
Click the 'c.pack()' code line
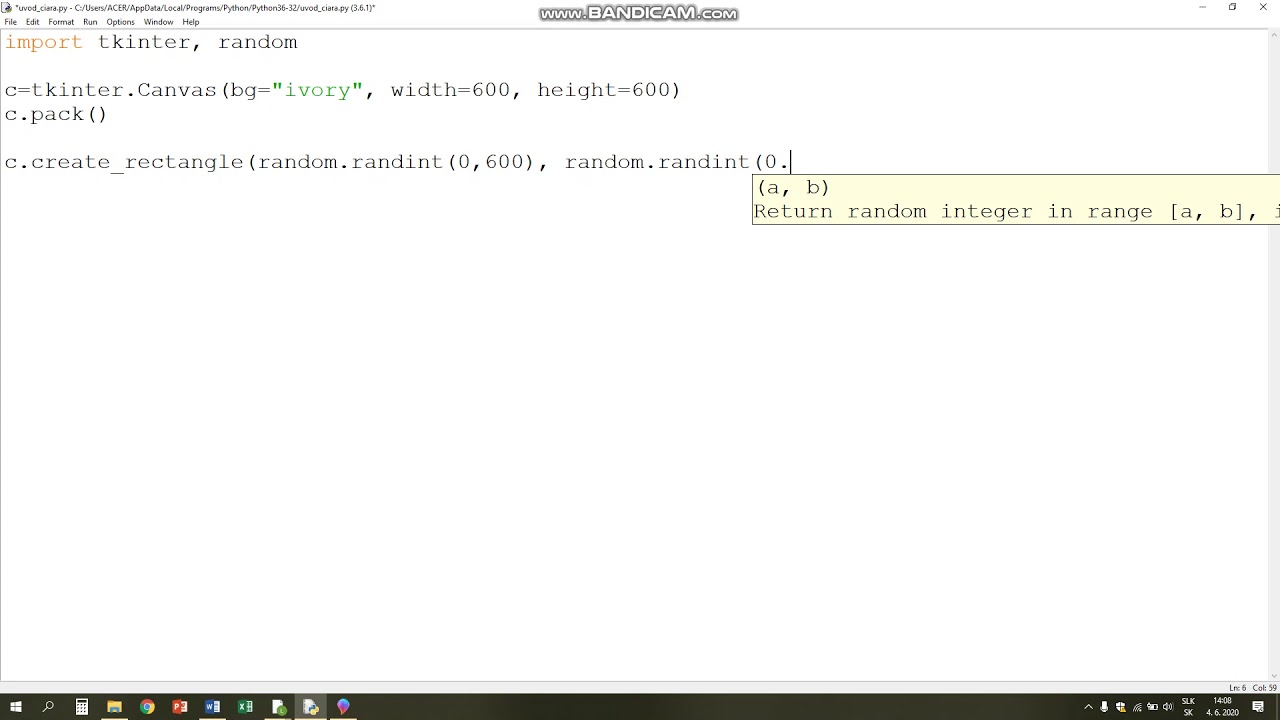[x=56, y=114]
